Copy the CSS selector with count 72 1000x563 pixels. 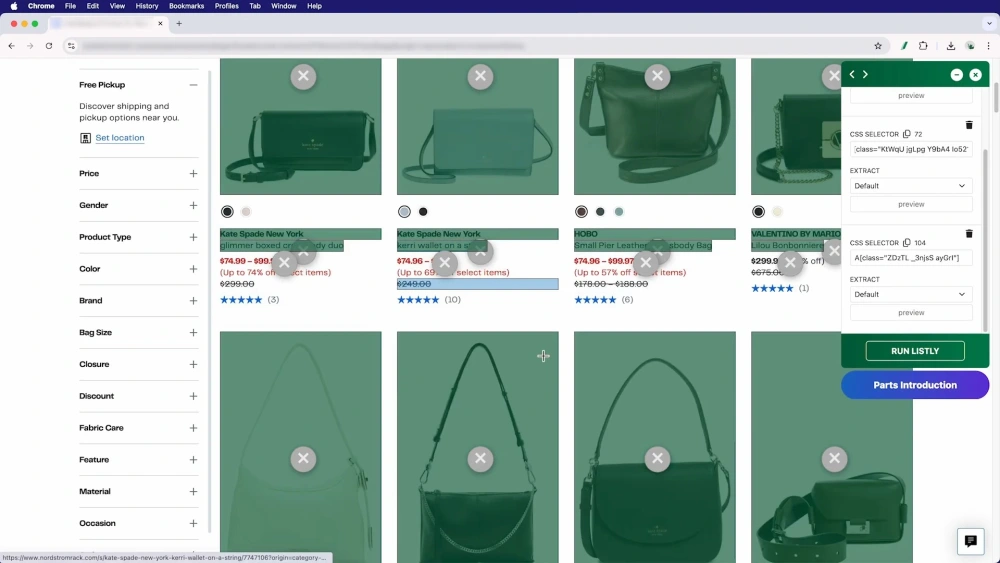click(906, 134)
